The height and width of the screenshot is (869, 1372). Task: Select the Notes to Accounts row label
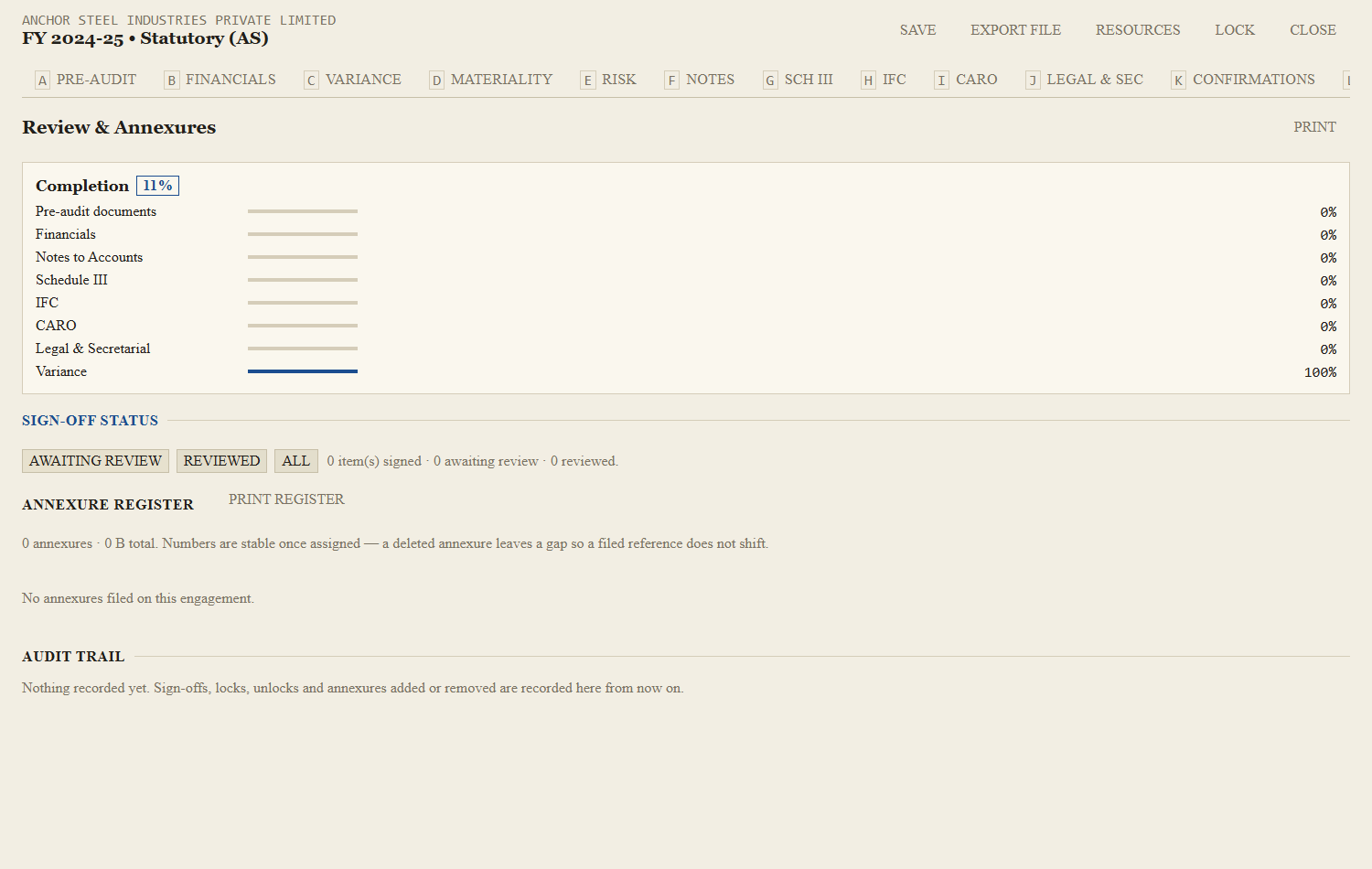[90, 257]
